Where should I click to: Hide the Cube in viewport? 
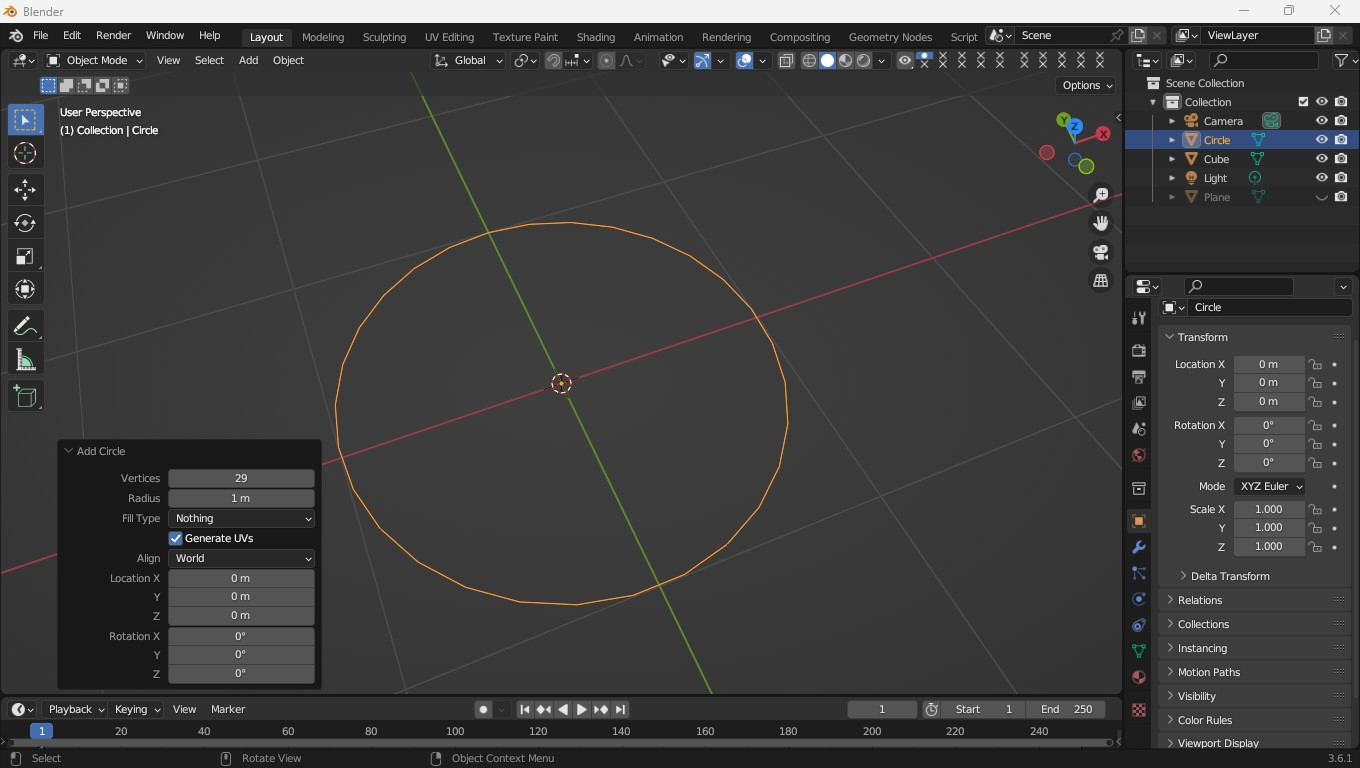coord(1321,159)
